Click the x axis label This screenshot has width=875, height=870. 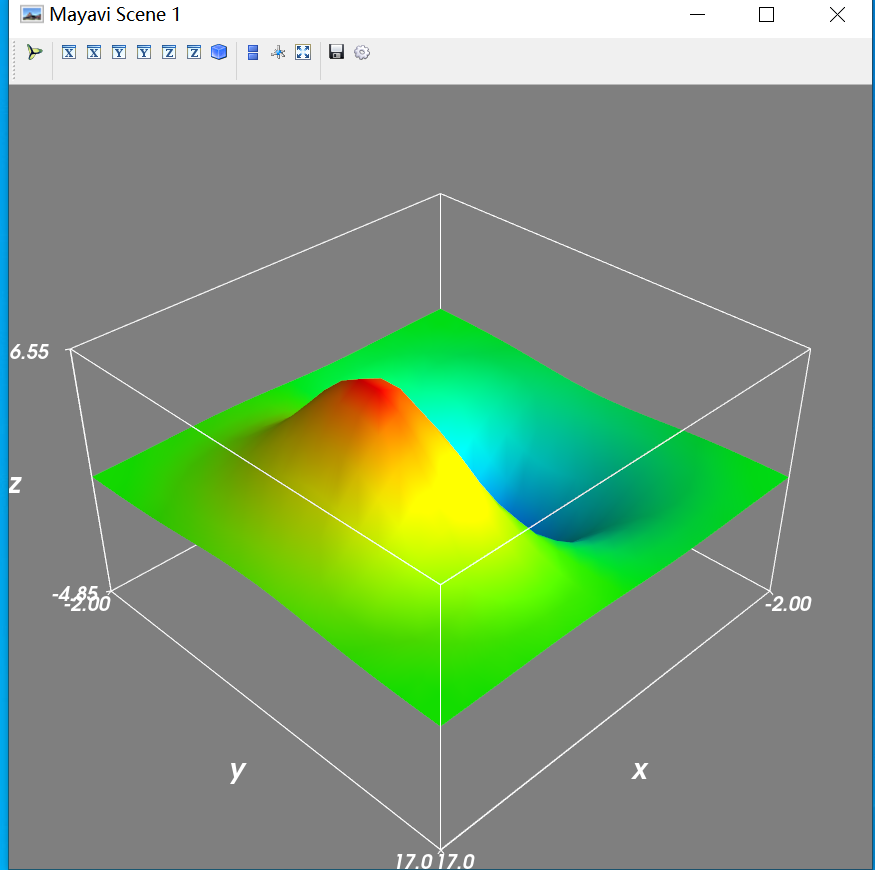coord(638,770)
